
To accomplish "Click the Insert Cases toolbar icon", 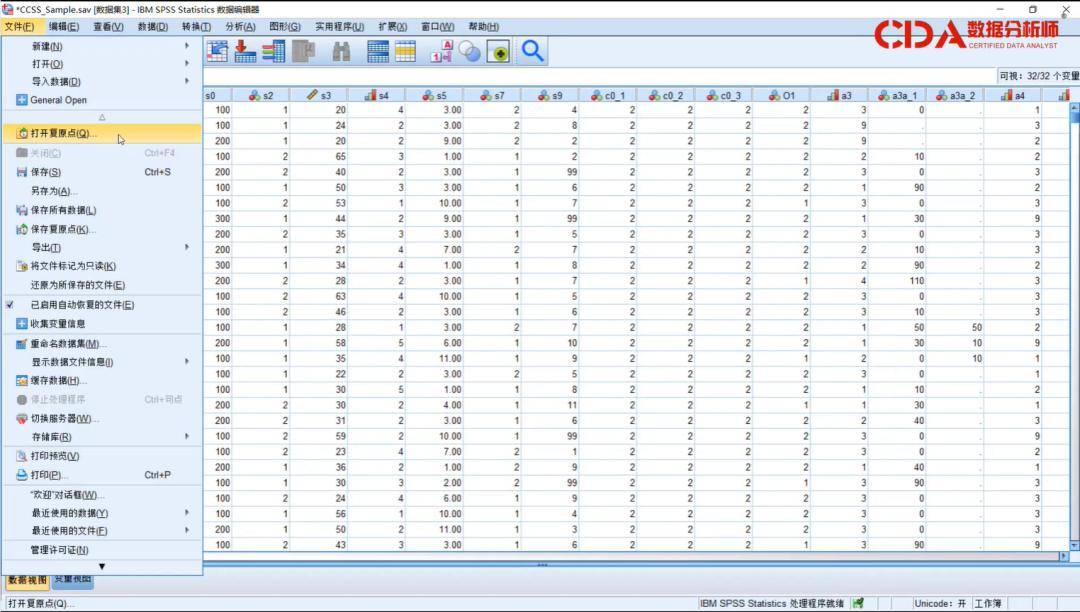I will point(245,52).
